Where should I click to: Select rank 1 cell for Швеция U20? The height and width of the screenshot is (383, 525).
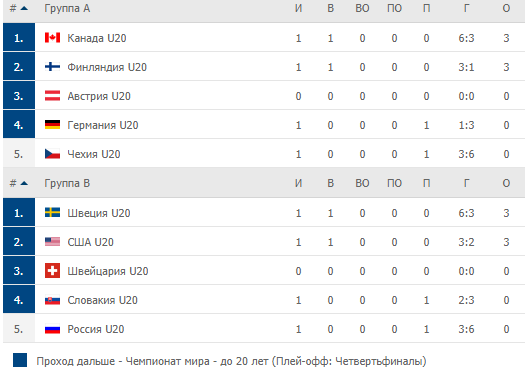(x=19, y=212)
